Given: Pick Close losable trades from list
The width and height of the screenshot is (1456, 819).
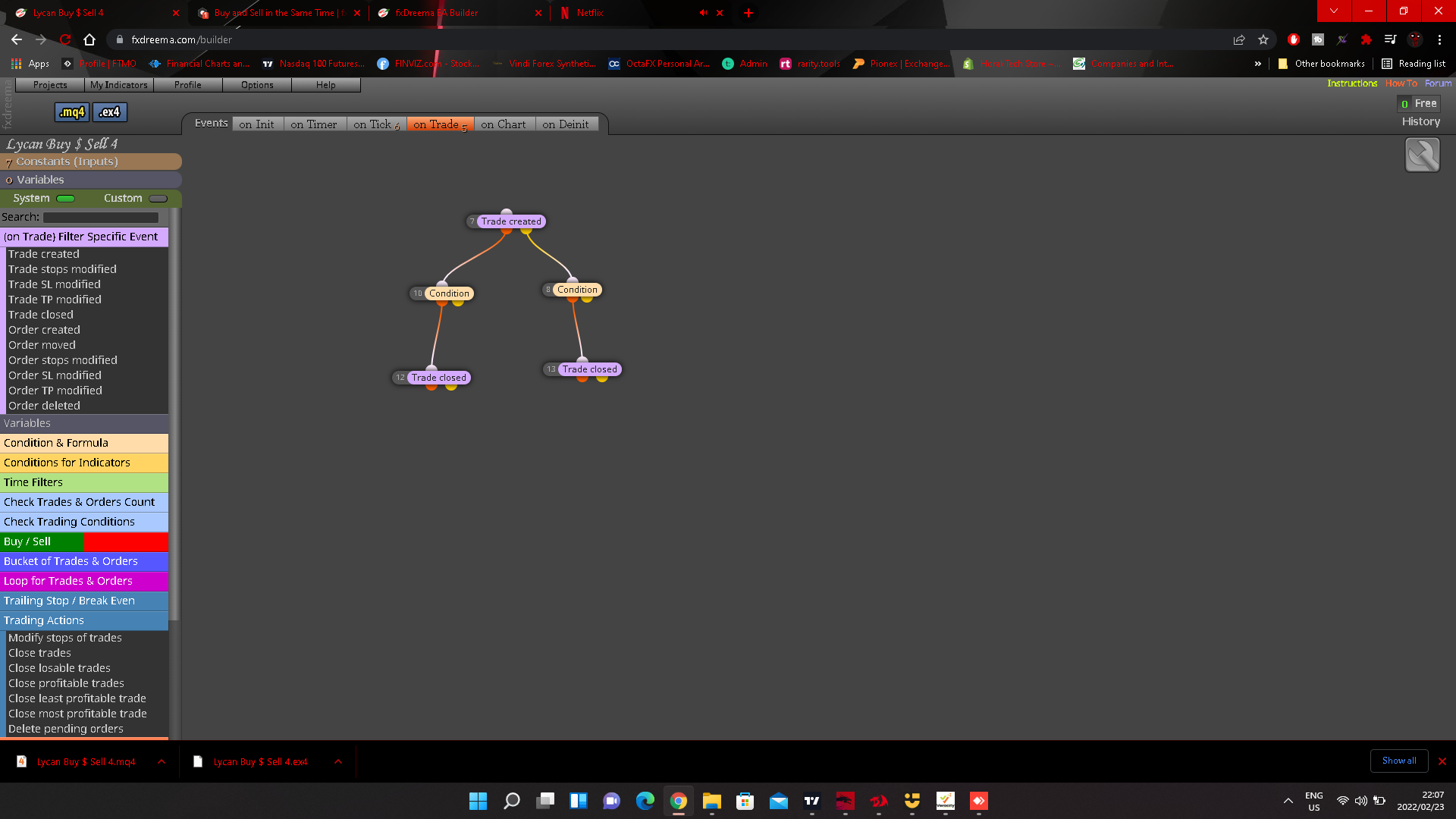Looking at the screenshot, I should [59, 668].
